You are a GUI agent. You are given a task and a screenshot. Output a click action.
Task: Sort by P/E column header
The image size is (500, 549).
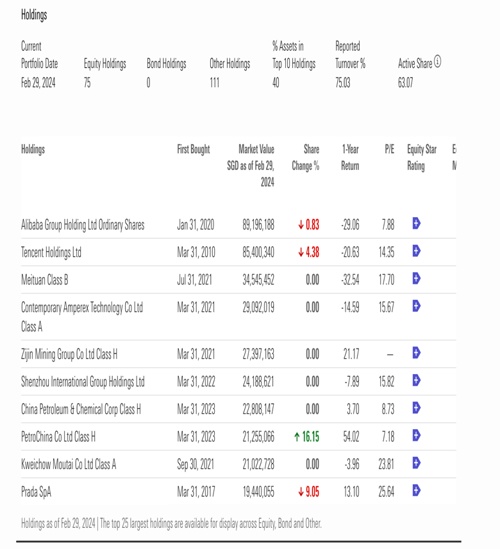tap(389, 150)
